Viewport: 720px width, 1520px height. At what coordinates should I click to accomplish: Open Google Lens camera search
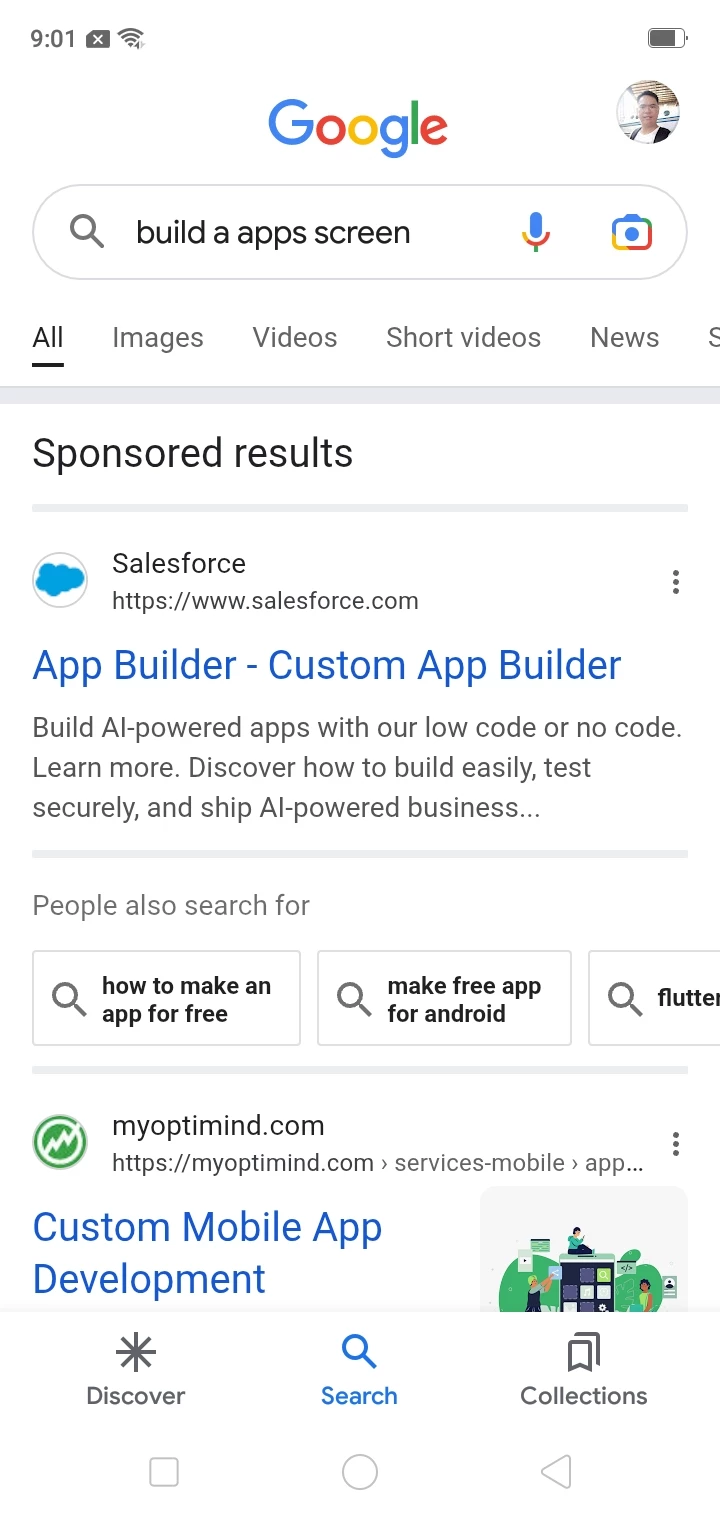[631, 232]
